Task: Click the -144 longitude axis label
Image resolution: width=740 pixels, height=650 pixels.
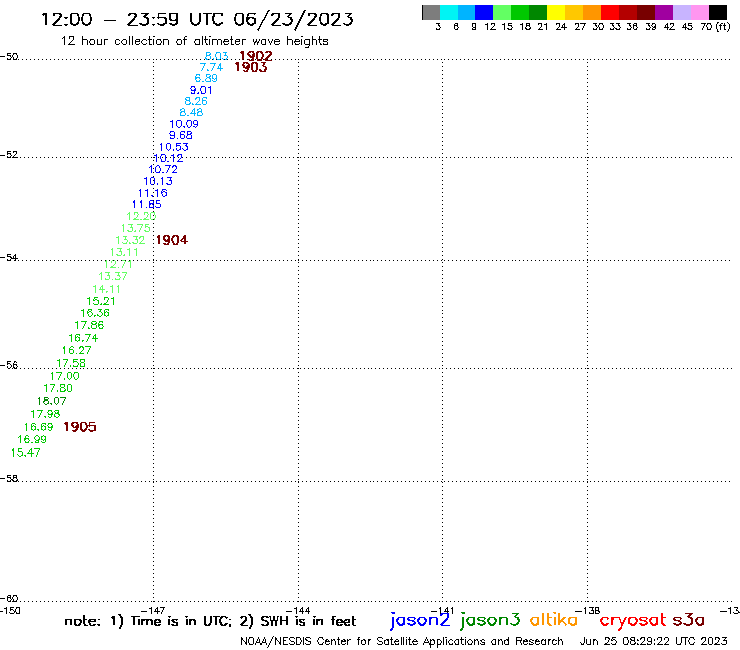Action: [x=298, y=610]
